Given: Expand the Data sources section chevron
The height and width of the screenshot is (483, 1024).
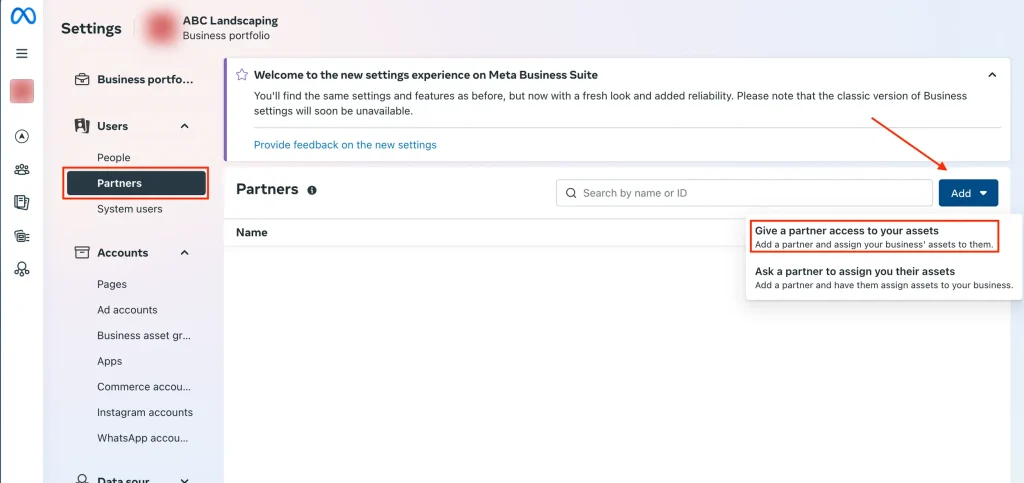Looking at the screenshot, I should [185, 481].
